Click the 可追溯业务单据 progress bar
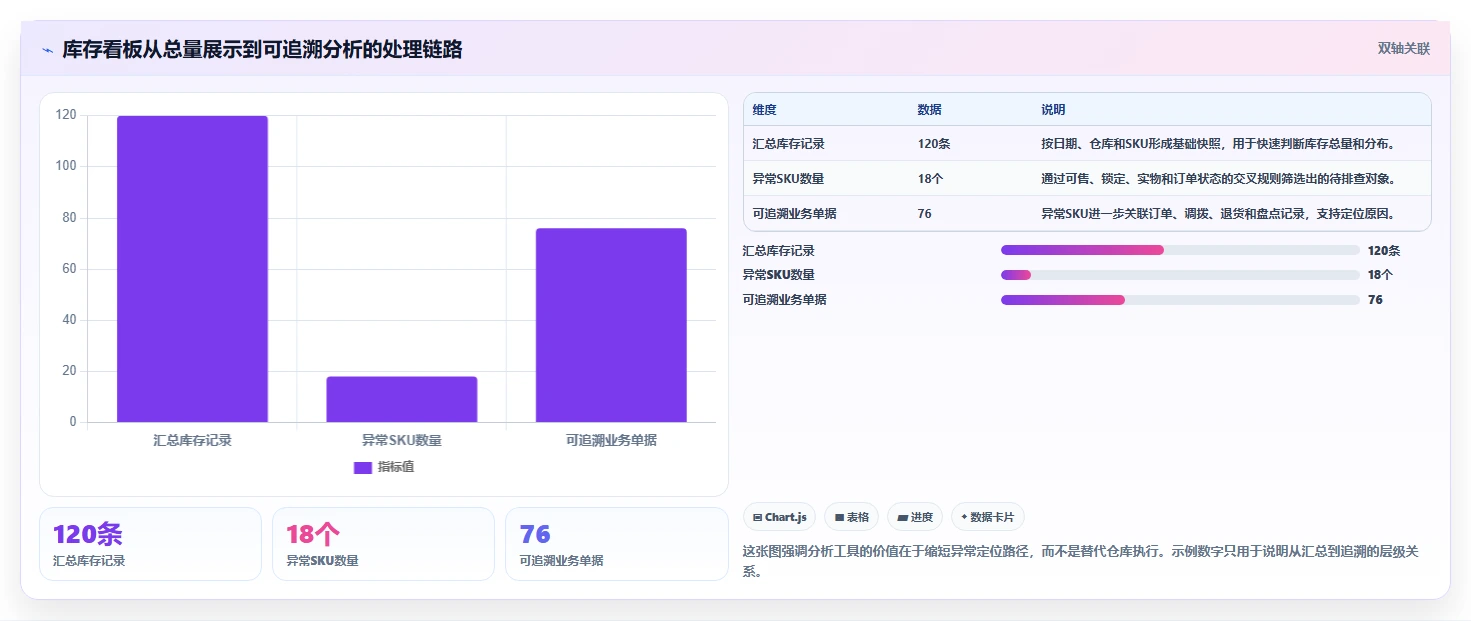This screenshot has width=1471, height=621. point(1180,300)
